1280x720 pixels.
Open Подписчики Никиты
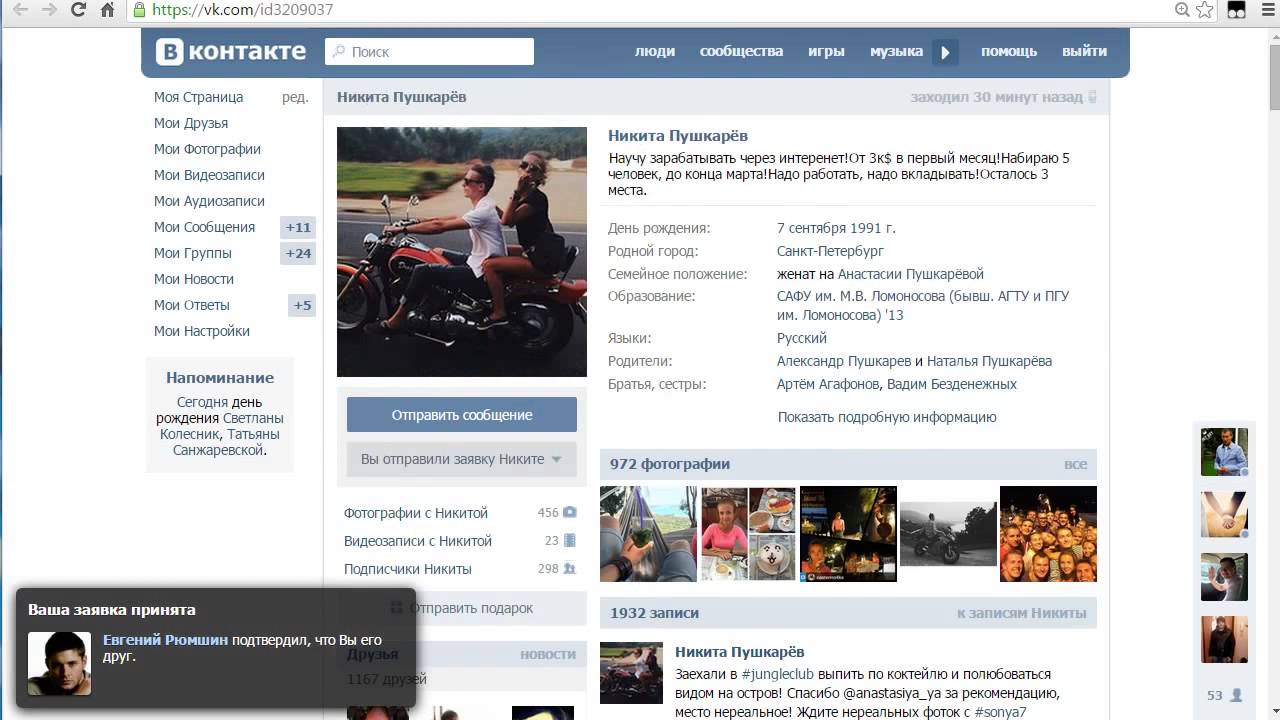point(407,569)
